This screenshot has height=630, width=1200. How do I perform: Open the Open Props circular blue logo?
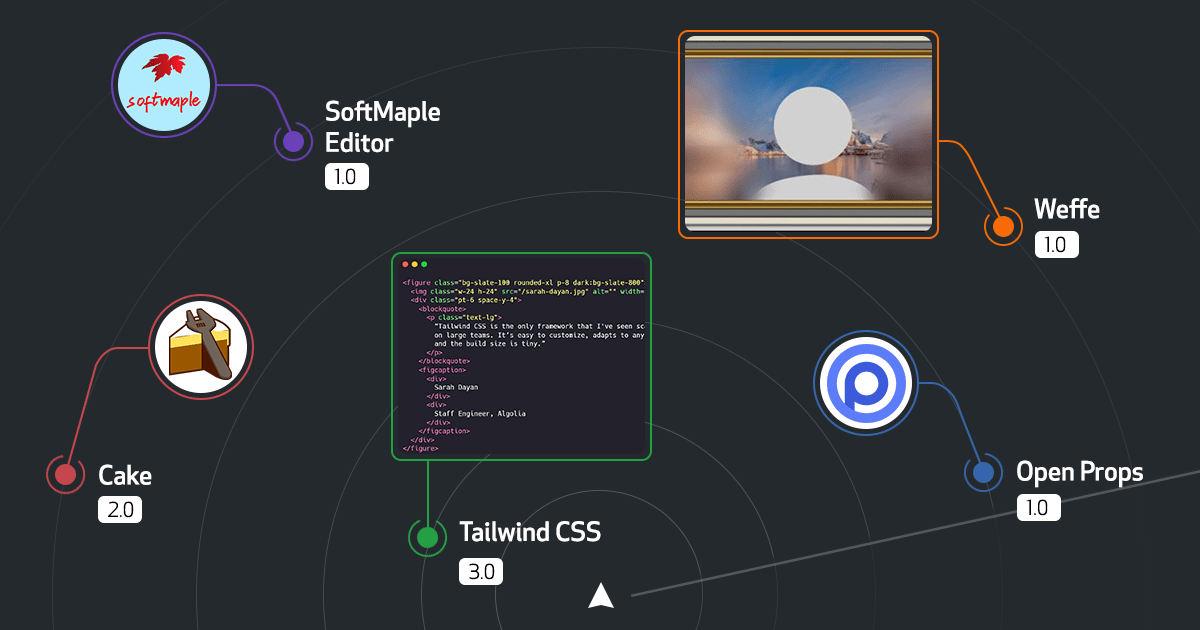[x=865, y=383]
